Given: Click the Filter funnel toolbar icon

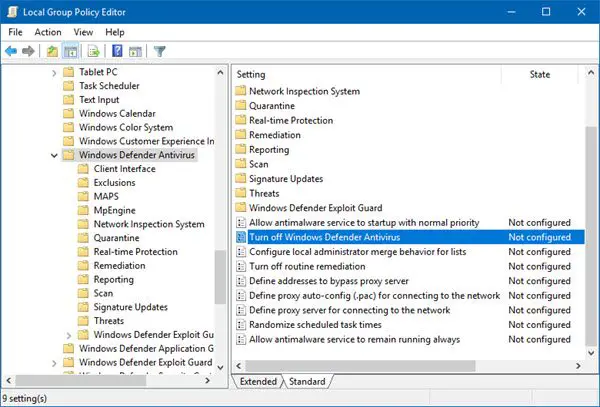Looking at the screenshot, I should 160,51.
